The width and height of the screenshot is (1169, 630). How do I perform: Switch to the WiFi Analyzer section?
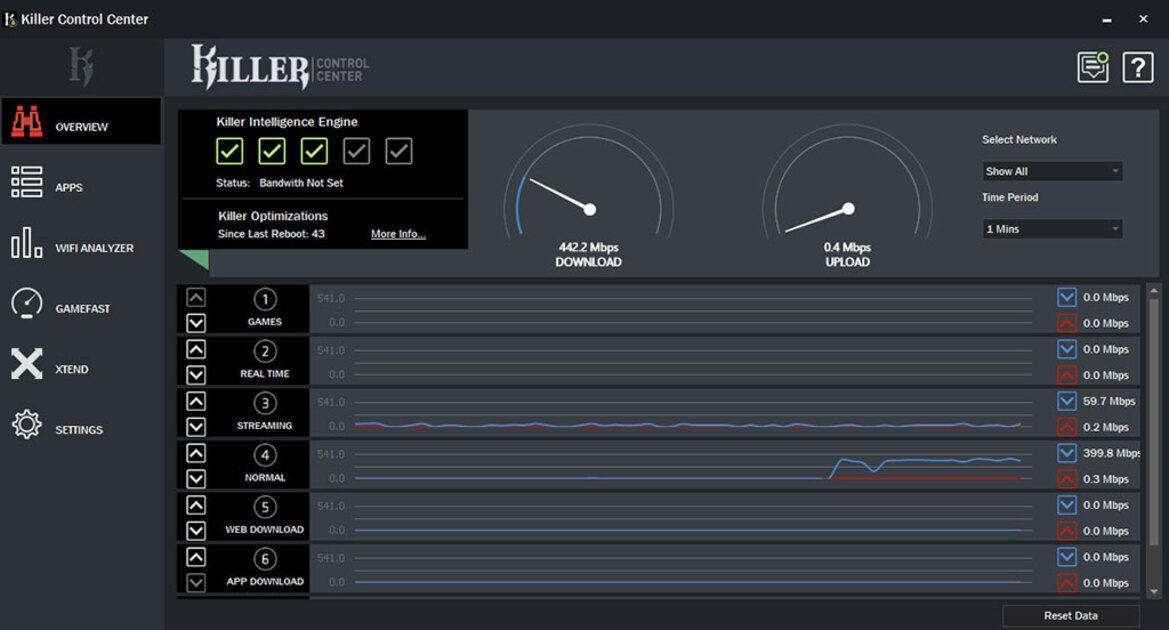coord(81,243)
